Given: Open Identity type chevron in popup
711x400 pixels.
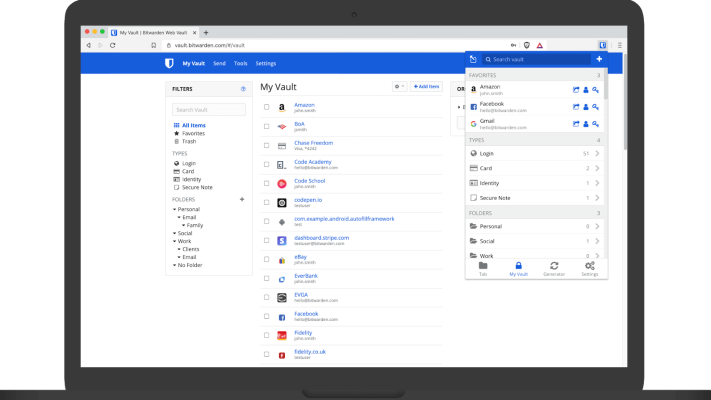Looking at the screenshot, I should [597, 183].
